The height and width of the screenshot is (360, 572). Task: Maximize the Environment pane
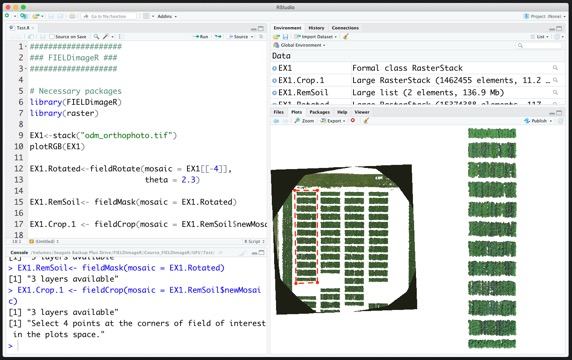[x=559, y=28]
